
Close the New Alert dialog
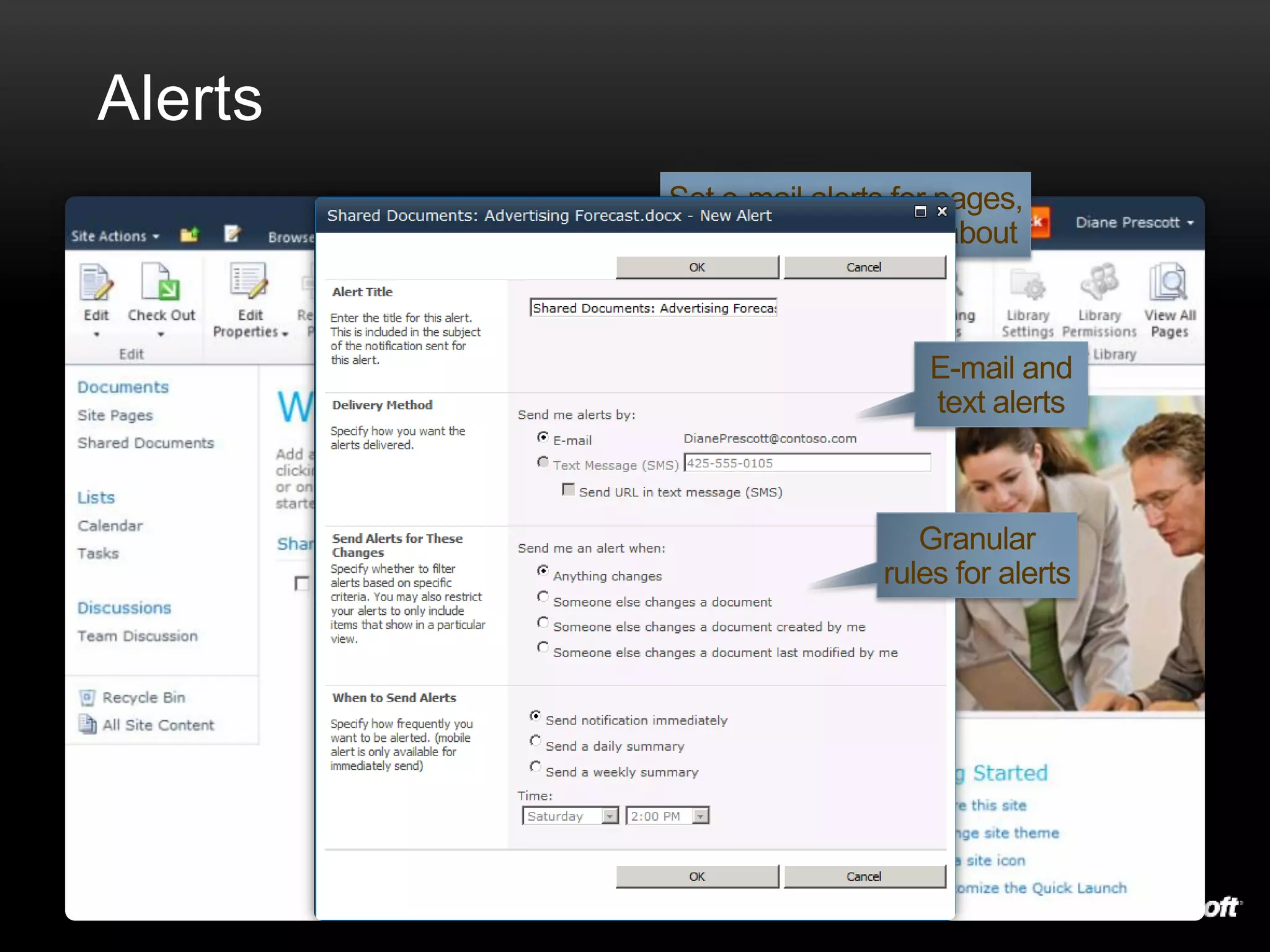coord(942,211)
